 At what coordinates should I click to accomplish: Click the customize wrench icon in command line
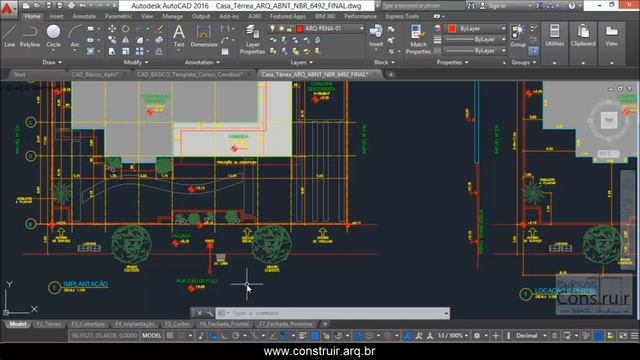pyautogui.click(x=210, y=313)
